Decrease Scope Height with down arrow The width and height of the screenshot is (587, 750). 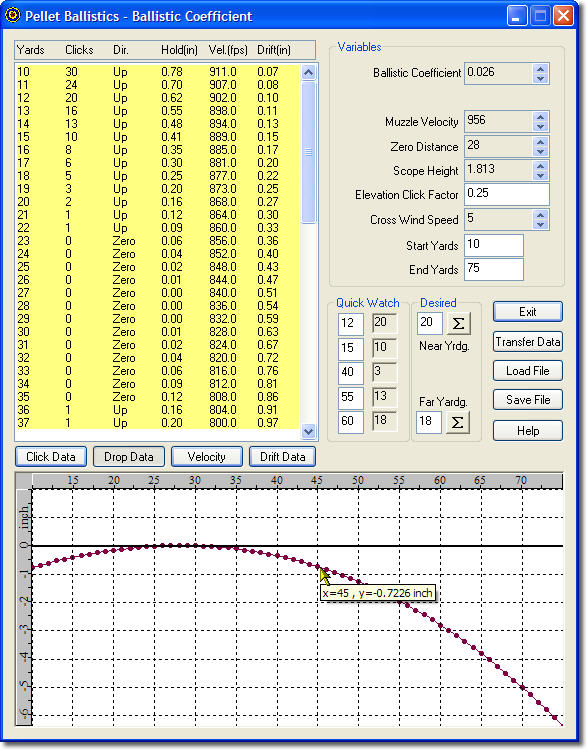[541, 175]
